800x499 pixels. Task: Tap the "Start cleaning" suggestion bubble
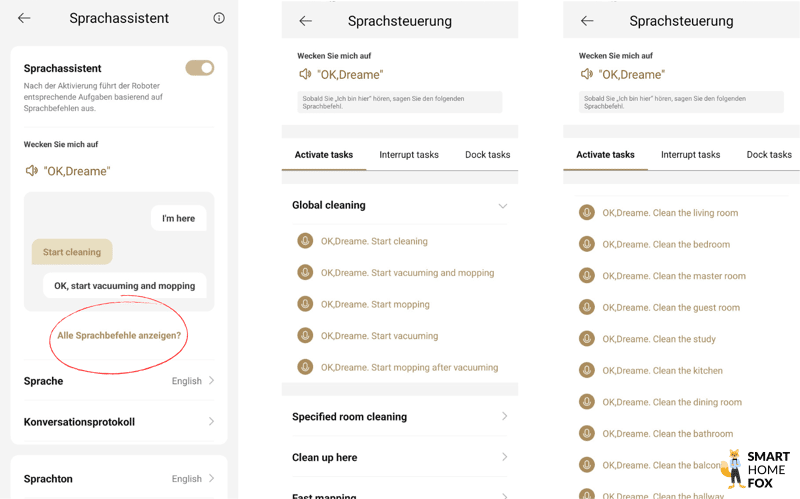click(72, 252)
